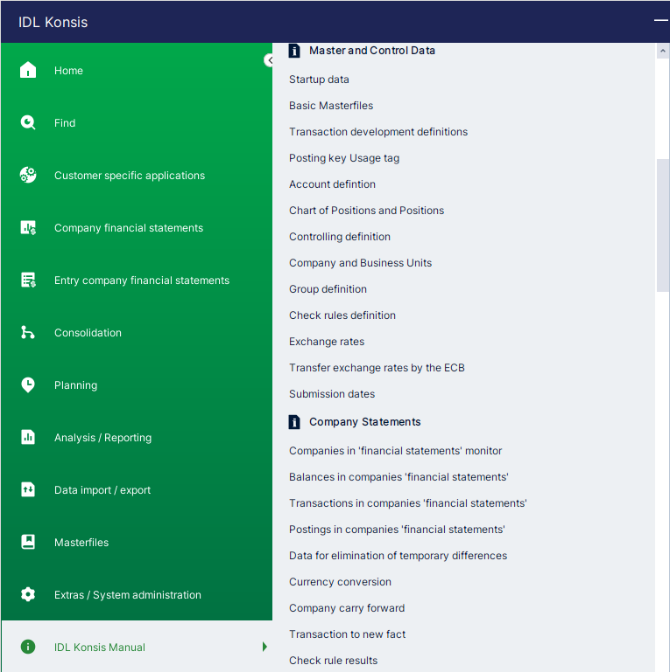Open Company and Business Units topic
670x672 pixels.
point(360,263)
